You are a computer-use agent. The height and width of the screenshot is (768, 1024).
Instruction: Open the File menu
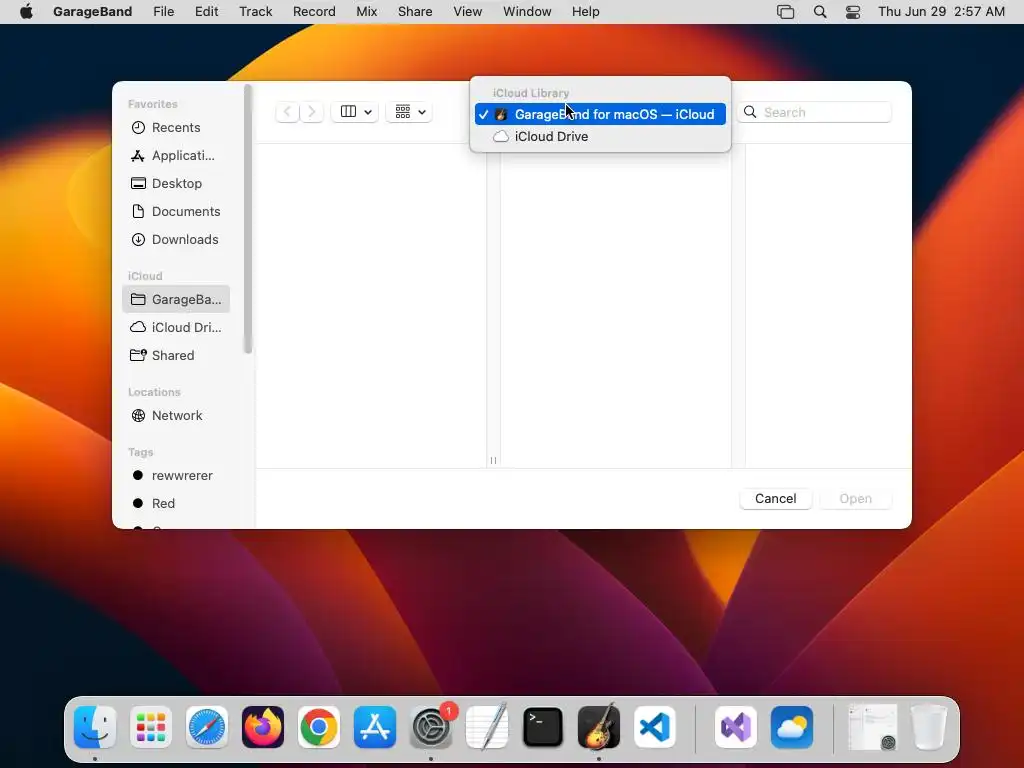click(x=163, y=12)
